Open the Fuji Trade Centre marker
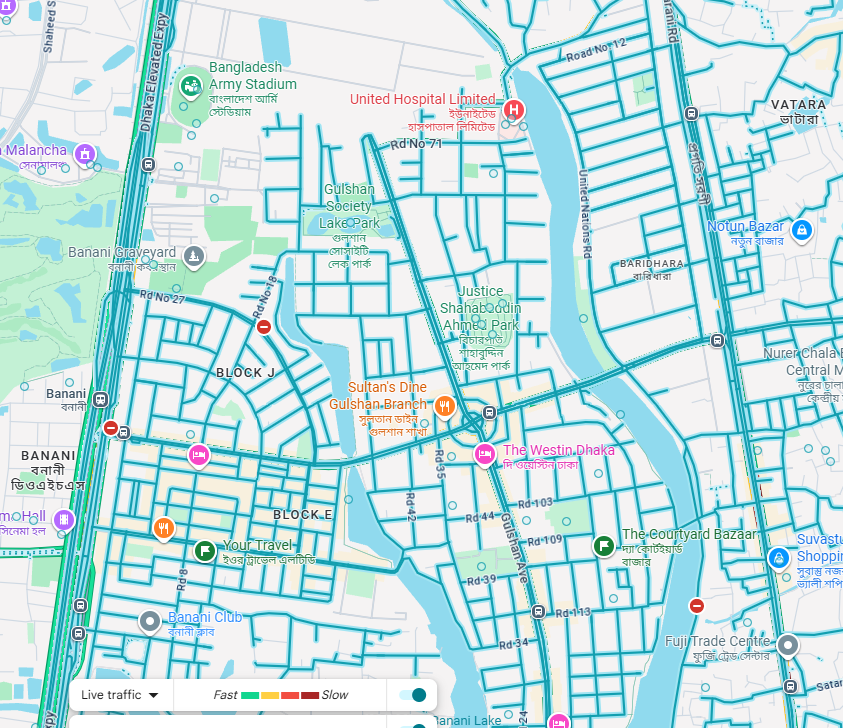 [x=788, y=645]
